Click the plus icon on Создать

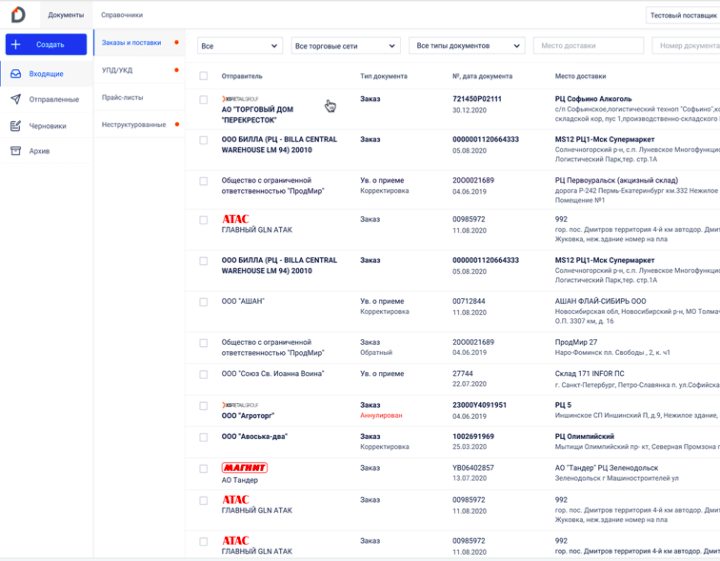16,45
